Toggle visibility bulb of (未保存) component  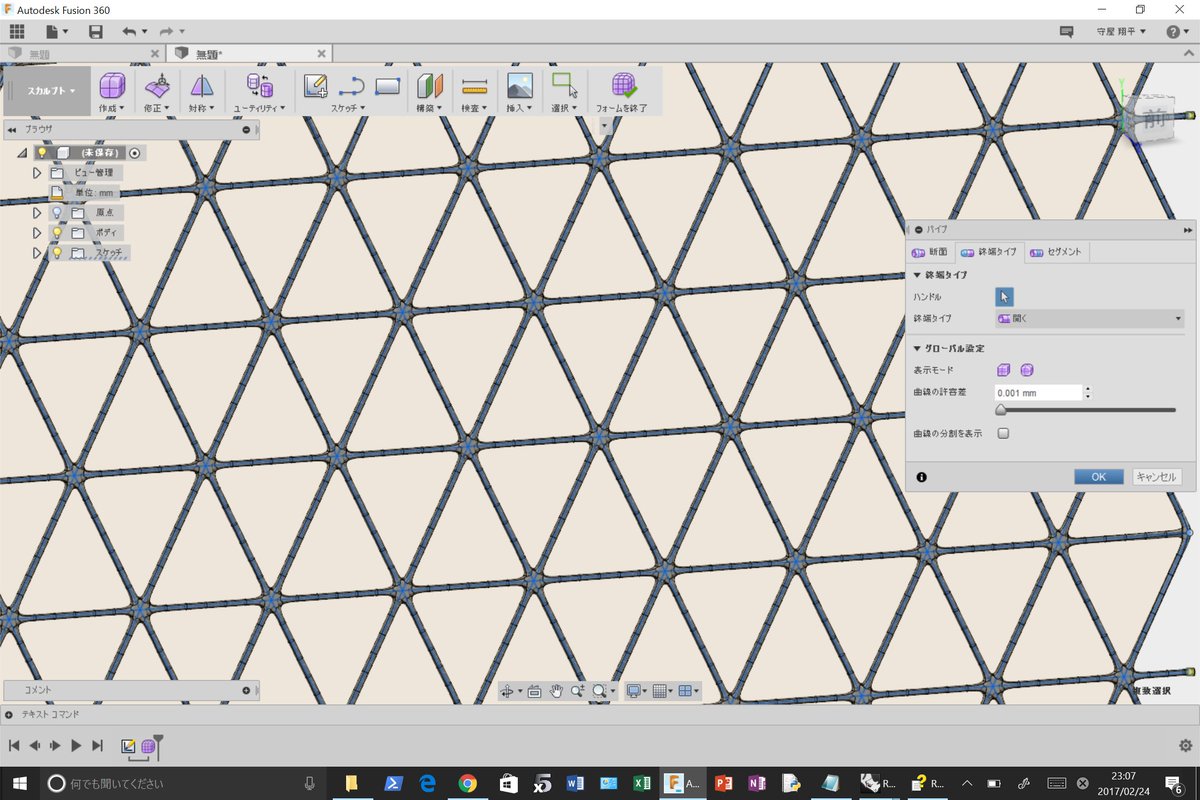(42, 153)
